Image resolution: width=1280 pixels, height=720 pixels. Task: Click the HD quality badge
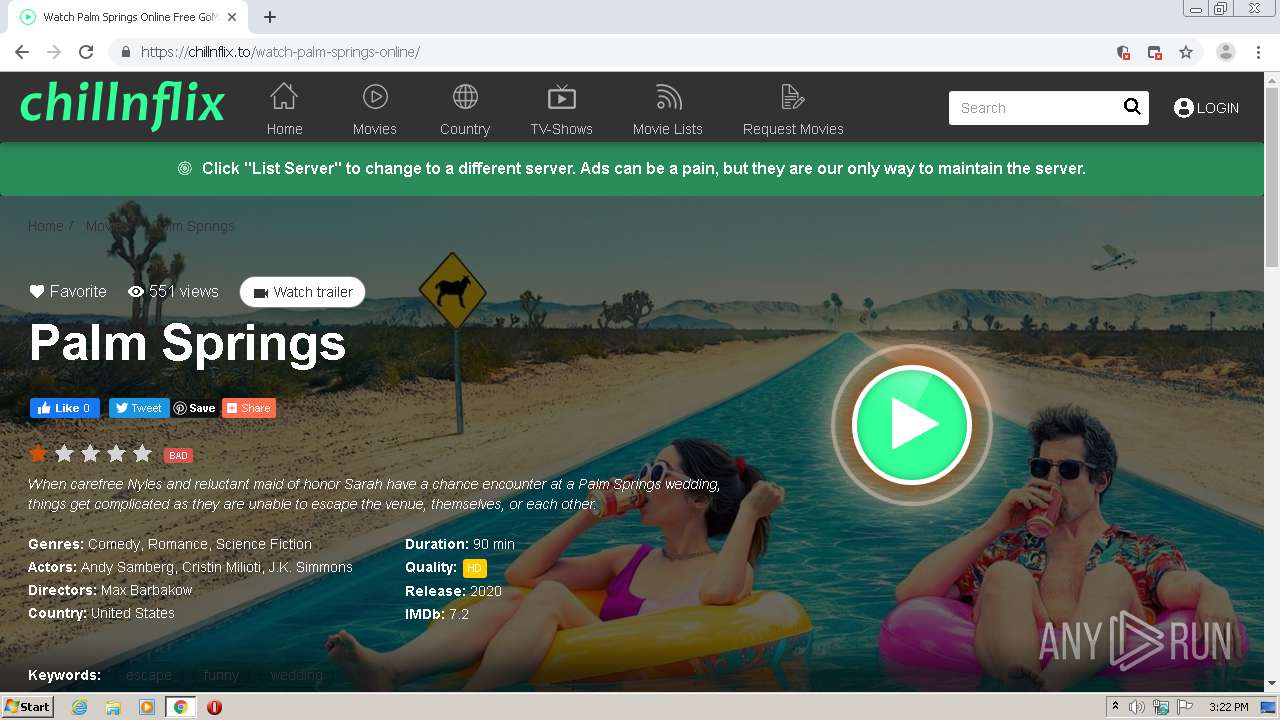click(474, 568)
